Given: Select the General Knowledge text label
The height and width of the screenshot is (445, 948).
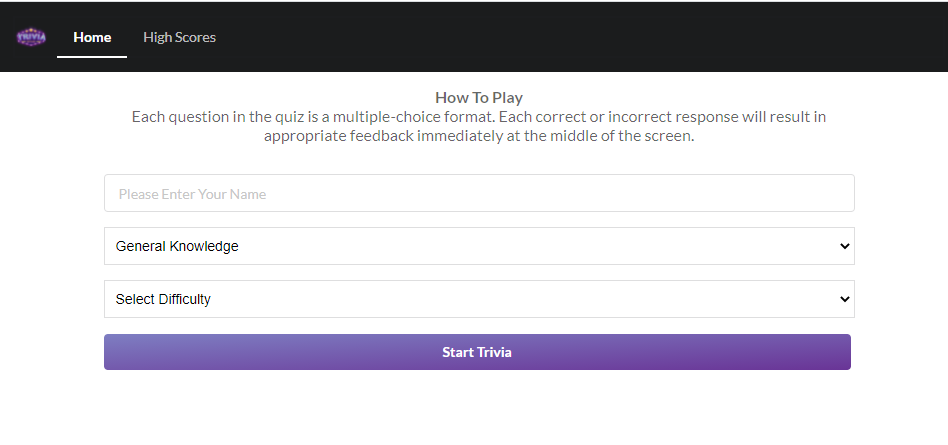Looking at the screenshot, I should point(177,246).
